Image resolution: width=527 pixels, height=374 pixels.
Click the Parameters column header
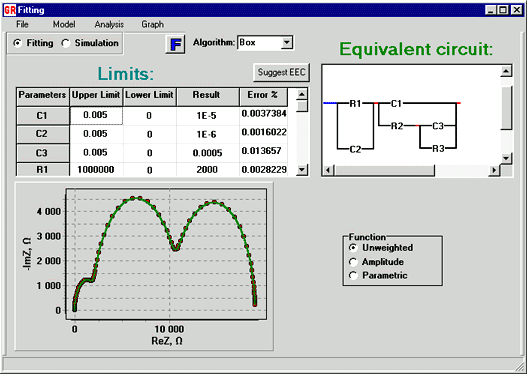[x=42, y=97]
